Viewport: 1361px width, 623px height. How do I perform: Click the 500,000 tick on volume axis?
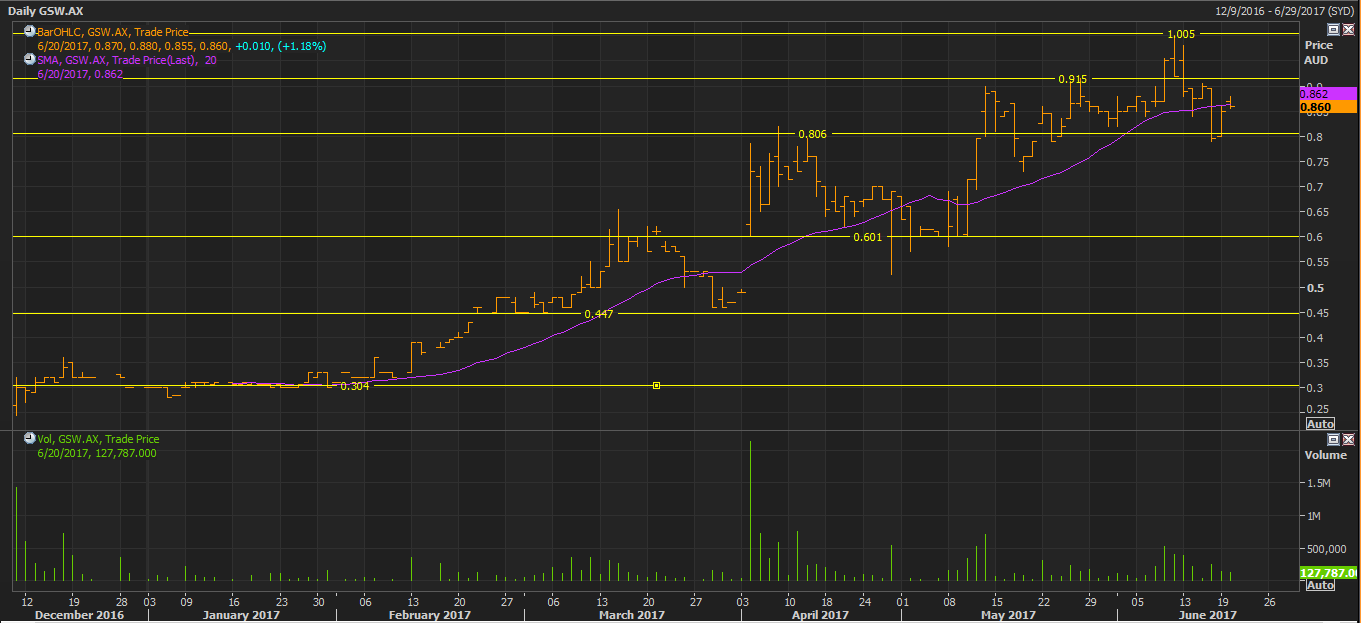(x=1326, y=549)
